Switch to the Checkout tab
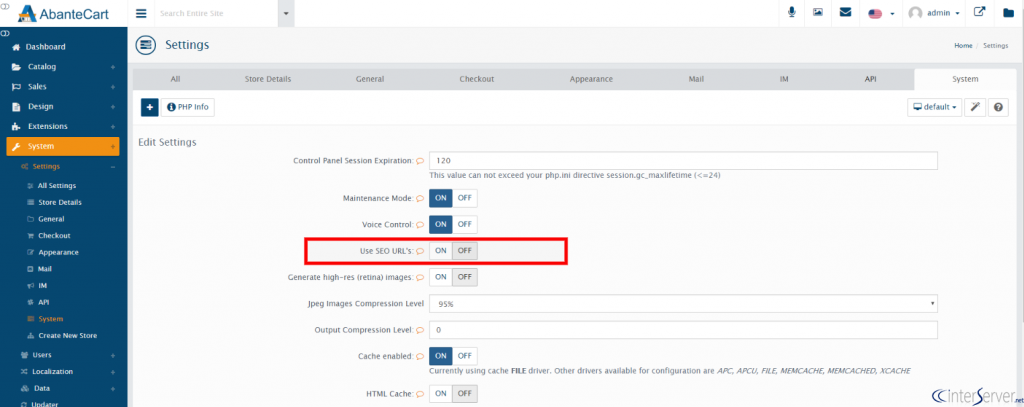Viewport: 1024px width, 407px height. tap(476, 79)
